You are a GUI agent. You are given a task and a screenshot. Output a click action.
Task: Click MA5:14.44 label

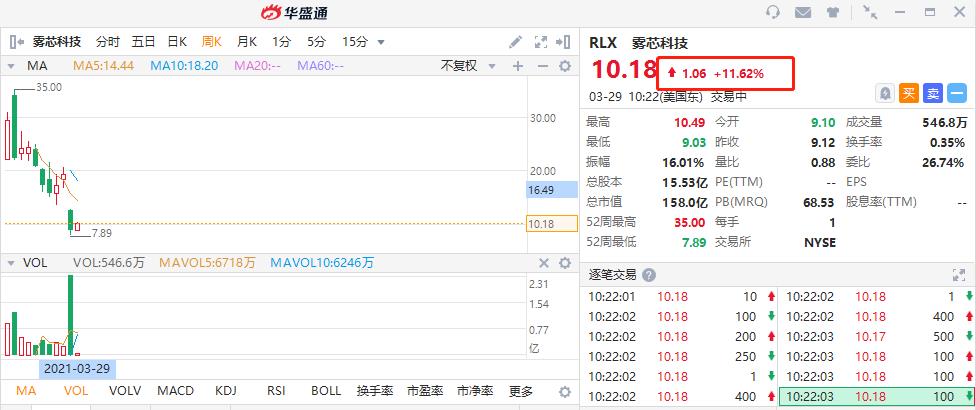pyautogui.click(x=103, y=66)
